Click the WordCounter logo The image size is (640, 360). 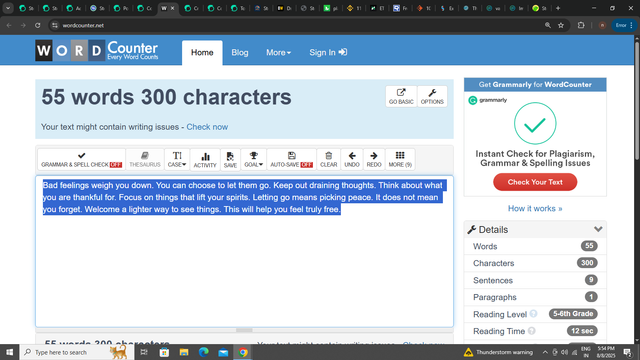click(x=97, y=51)
